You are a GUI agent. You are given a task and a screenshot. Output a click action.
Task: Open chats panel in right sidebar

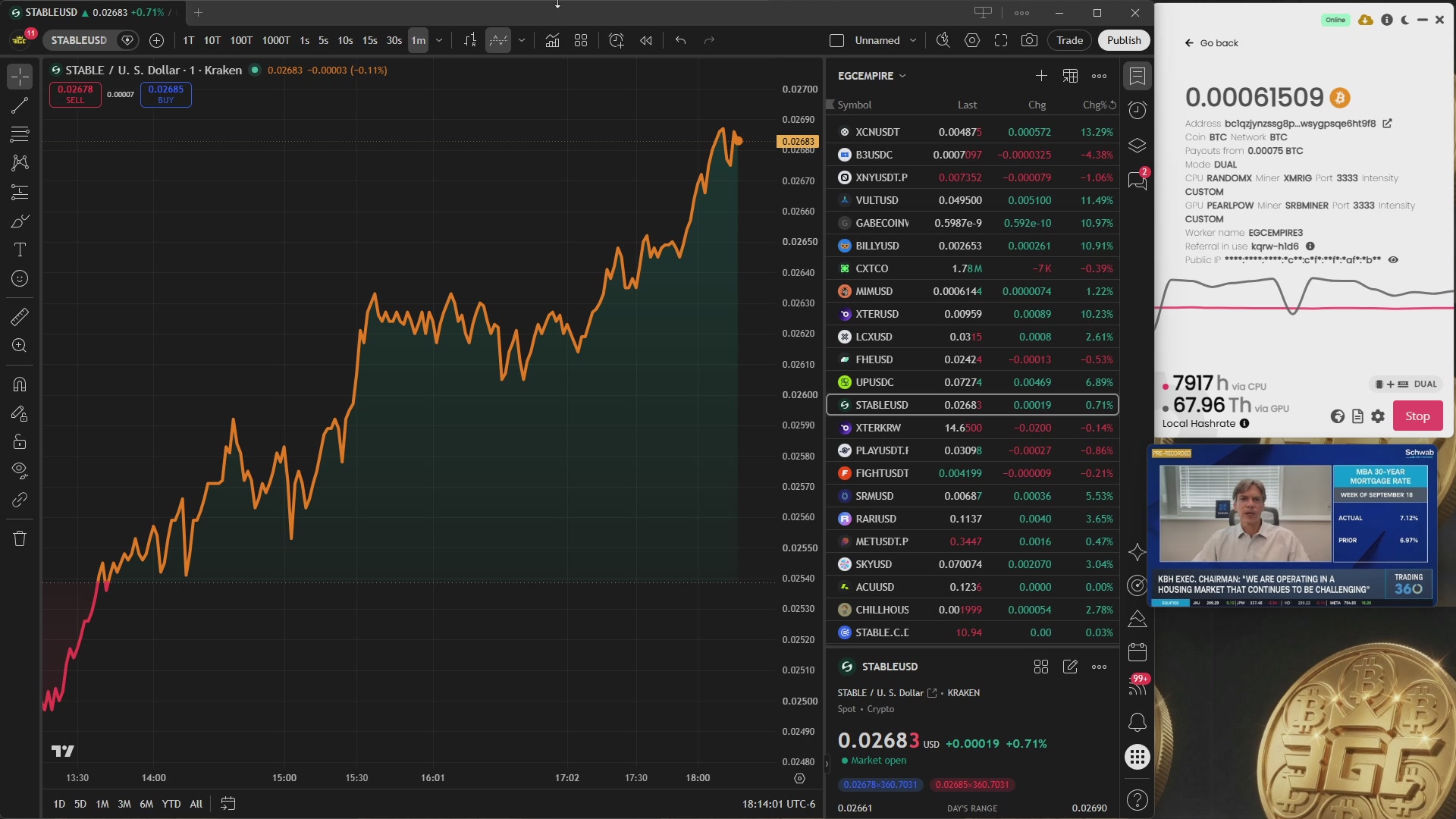(x=1137, y=180)
